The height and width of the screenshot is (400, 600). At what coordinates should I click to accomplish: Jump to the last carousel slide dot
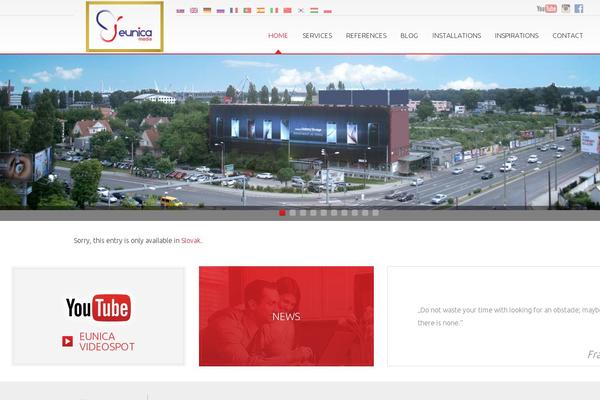click(375, 213)
